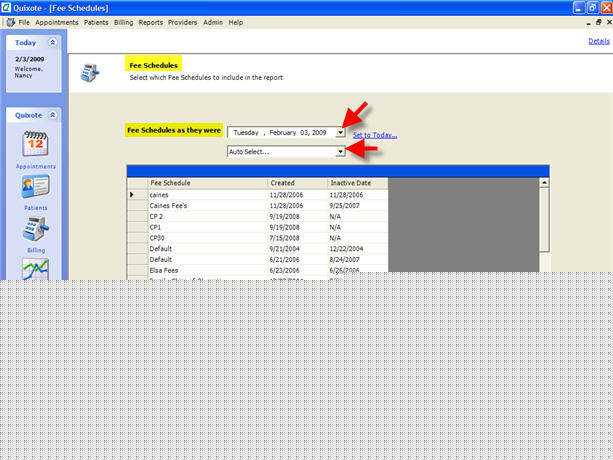The width and height of the screenshot is (613, 460).
Task: Open the Providers menu
Action: [x=183, y=22]
